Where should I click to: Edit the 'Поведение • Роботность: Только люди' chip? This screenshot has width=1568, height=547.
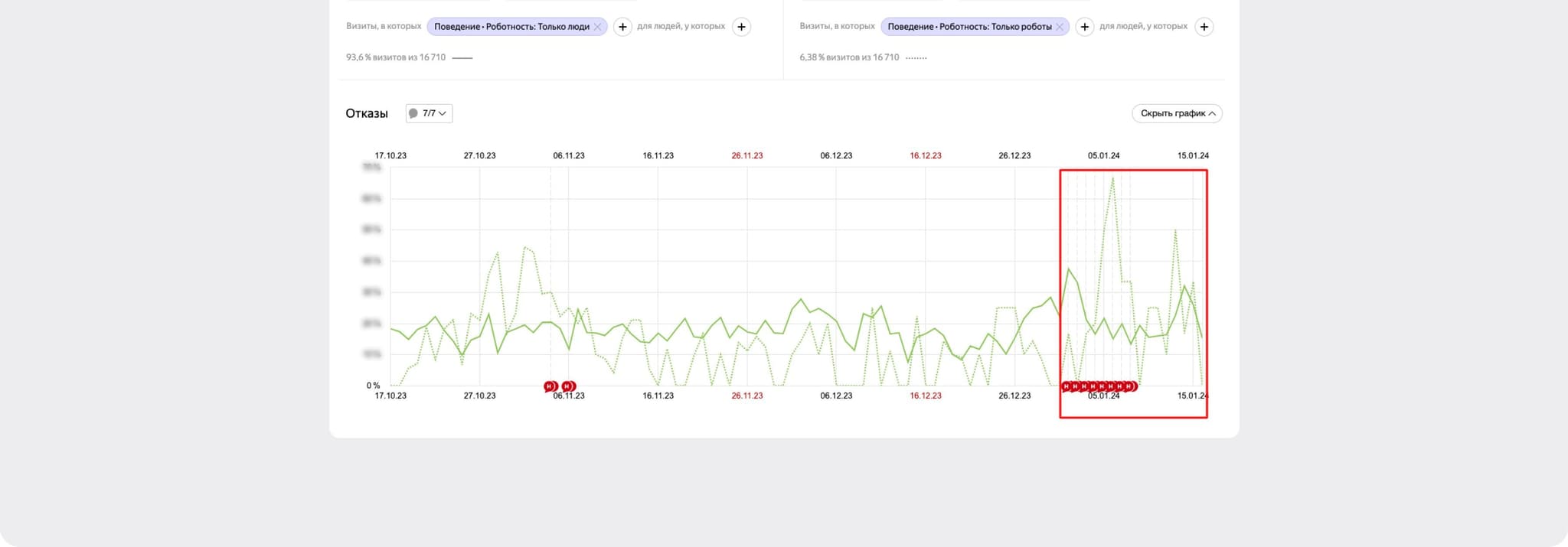511,27
